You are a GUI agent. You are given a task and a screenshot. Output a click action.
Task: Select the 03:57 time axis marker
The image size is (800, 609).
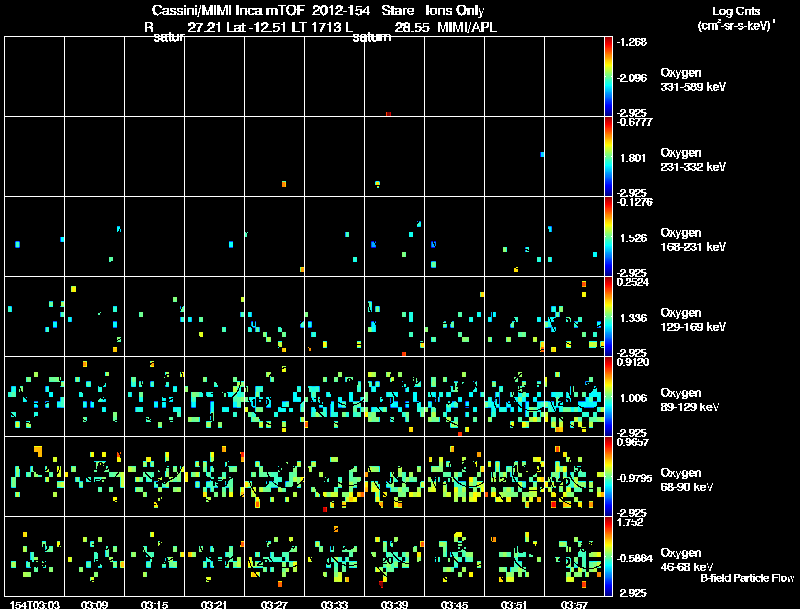(x=574, y=604)
